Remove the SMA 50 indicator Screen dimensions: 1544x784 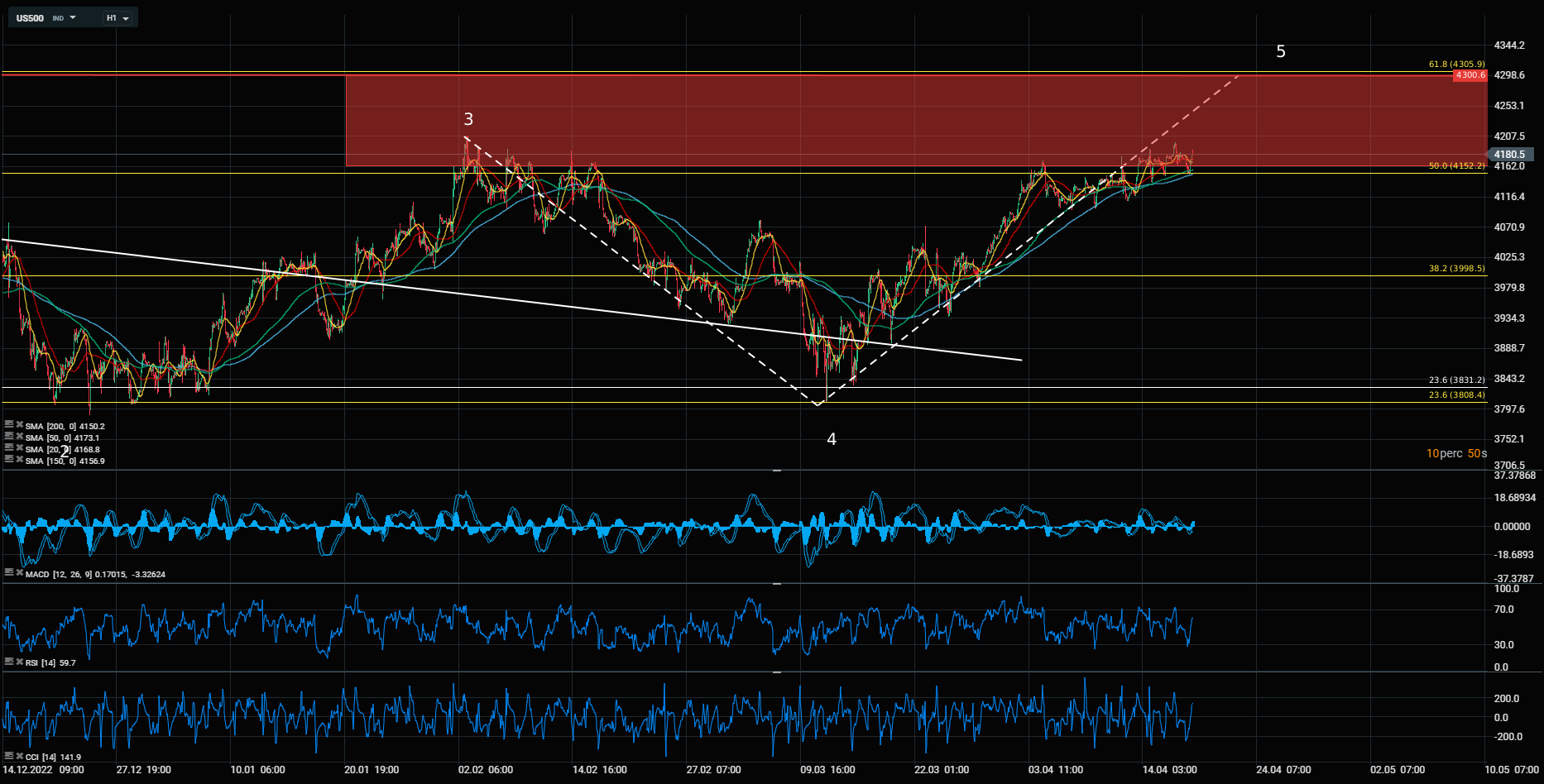[19, 437]
